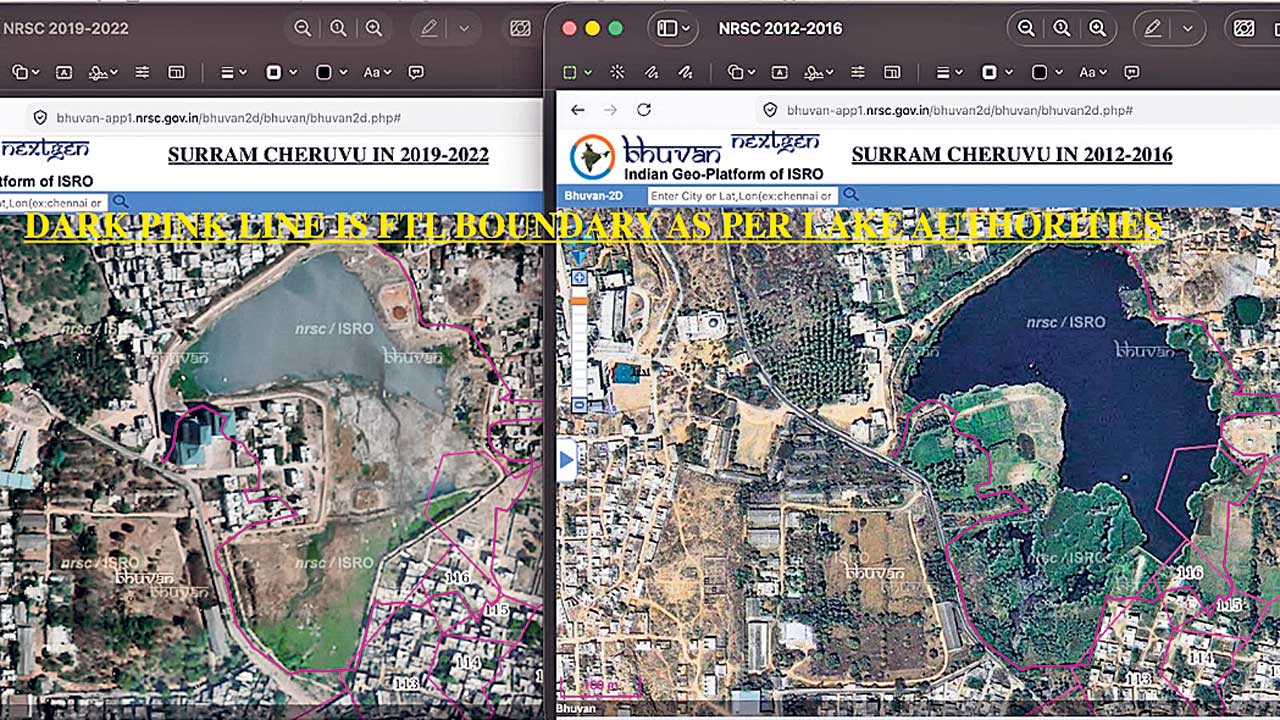Viewport: 1280px width, 720px height.
Task: Toggle redact tool in NRSC 2012-2016 window
Action: click(x=1244, y=29)
